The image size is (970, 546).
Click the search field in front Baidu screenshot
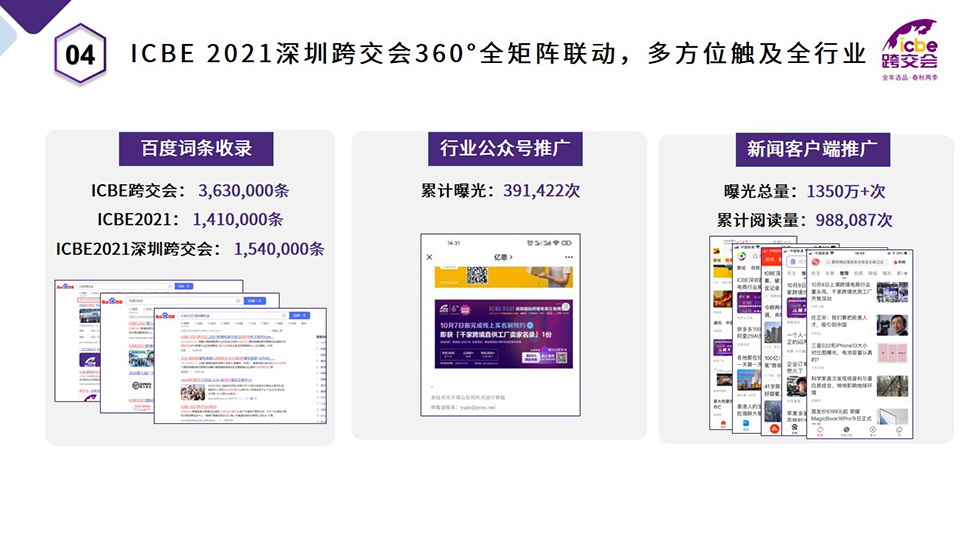(x=232, y=315)
